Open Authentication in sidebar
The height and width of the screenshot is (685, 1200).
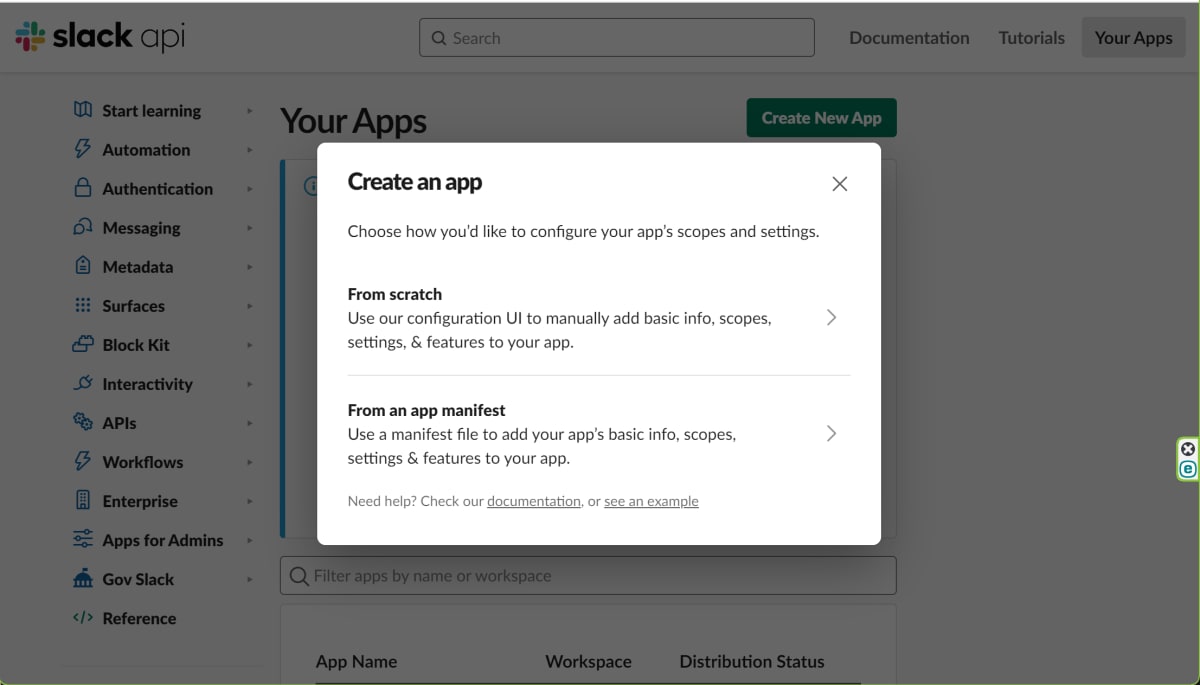158,189
